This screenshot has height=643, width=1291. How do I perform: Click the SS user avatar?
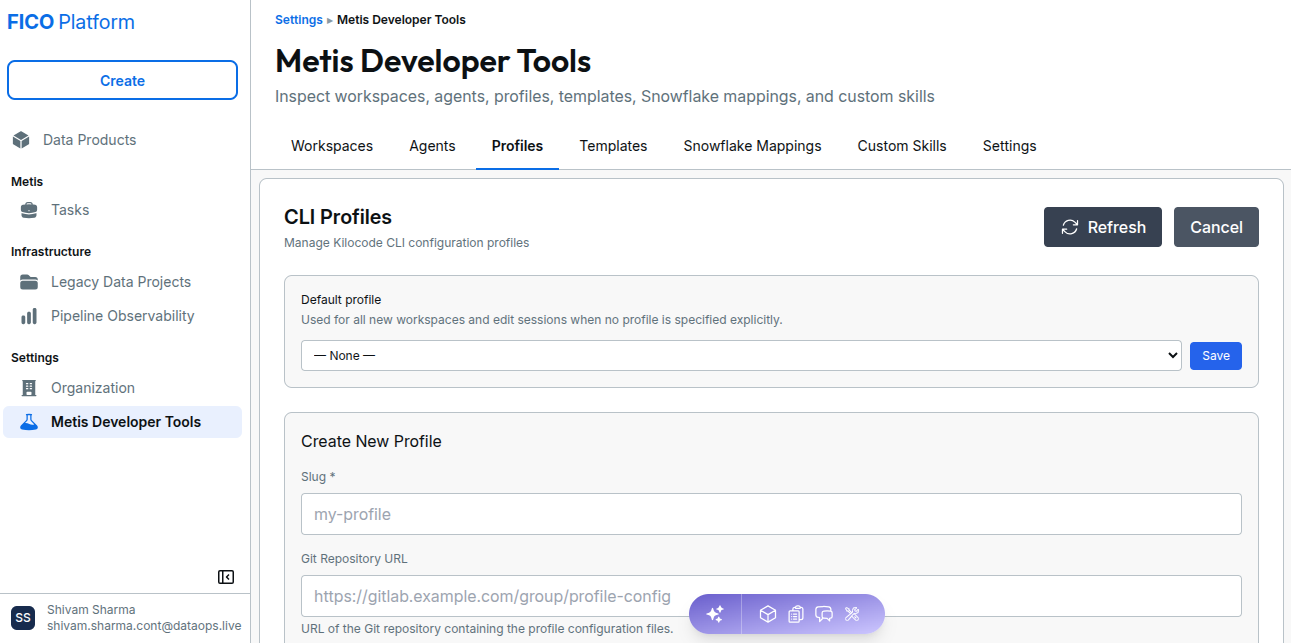tap(23, 618)
